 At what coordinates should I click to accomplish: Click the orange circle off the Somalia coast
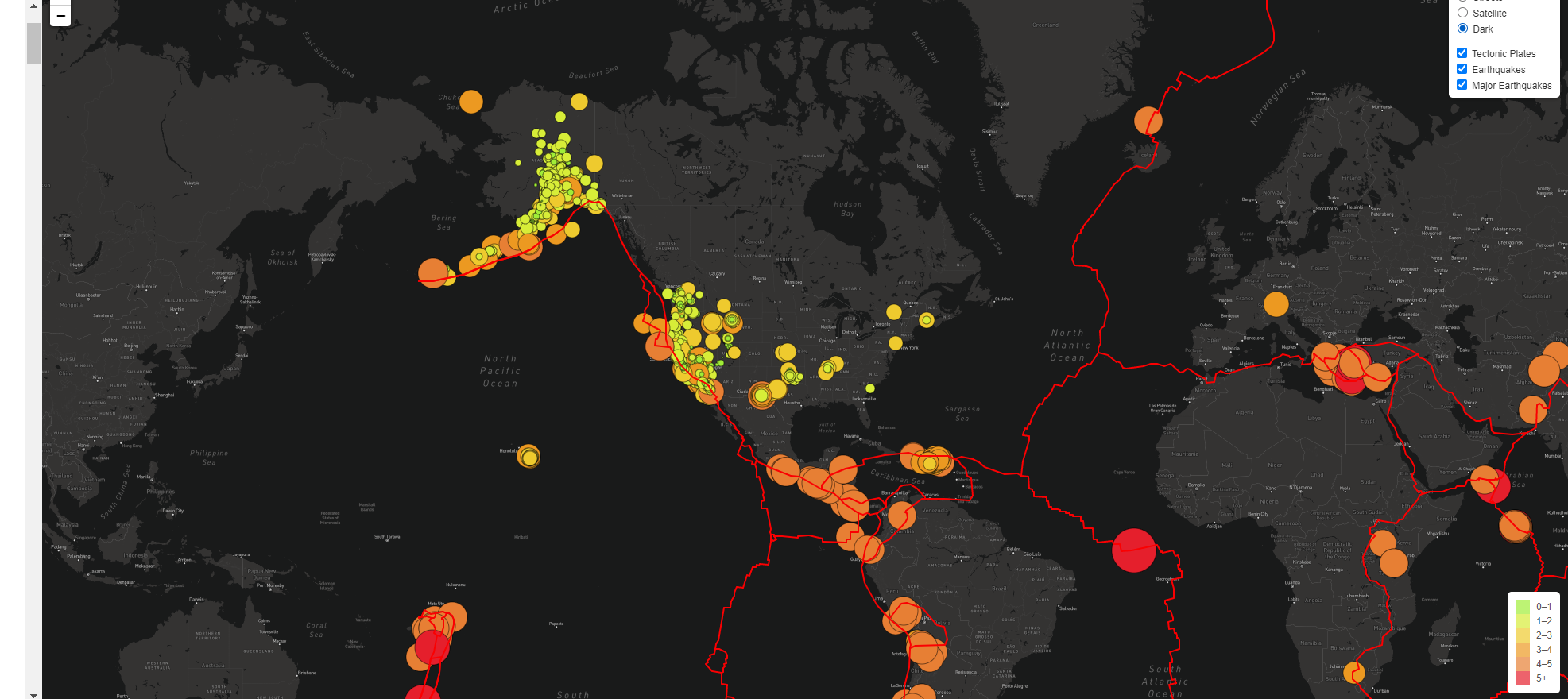[1515, 527]
